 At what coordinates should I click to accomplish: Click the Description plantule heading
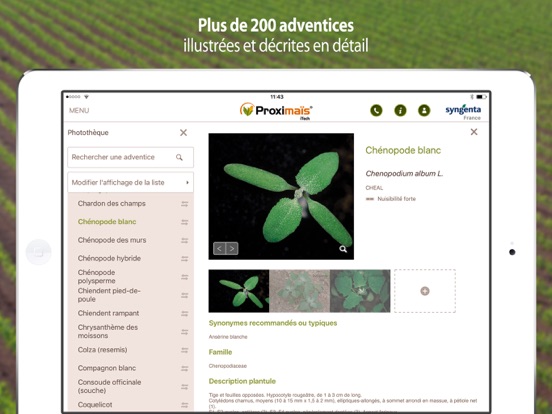coord(242,381)
